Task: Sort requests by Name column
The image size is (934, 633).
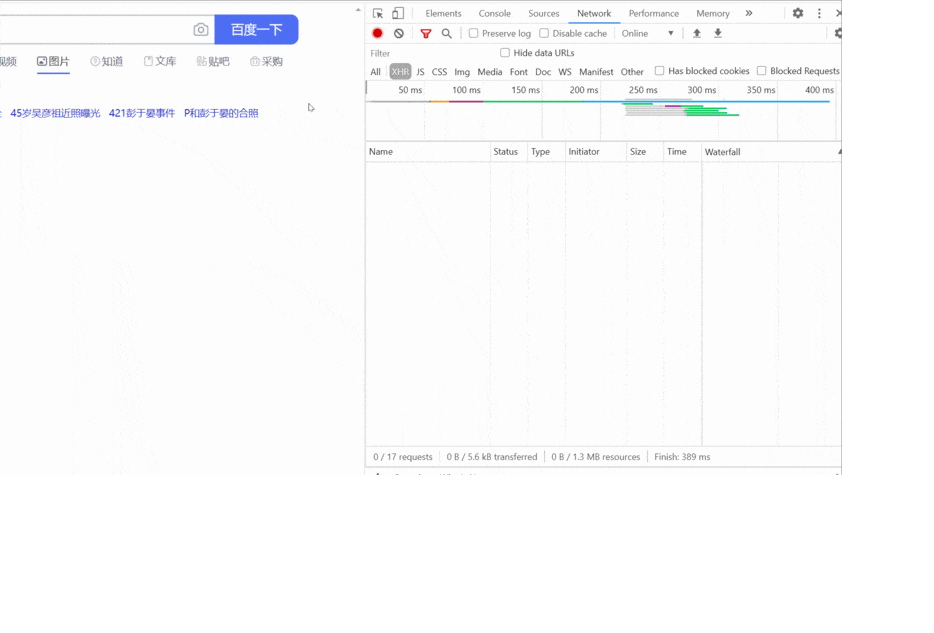Action: pos(428,152)
